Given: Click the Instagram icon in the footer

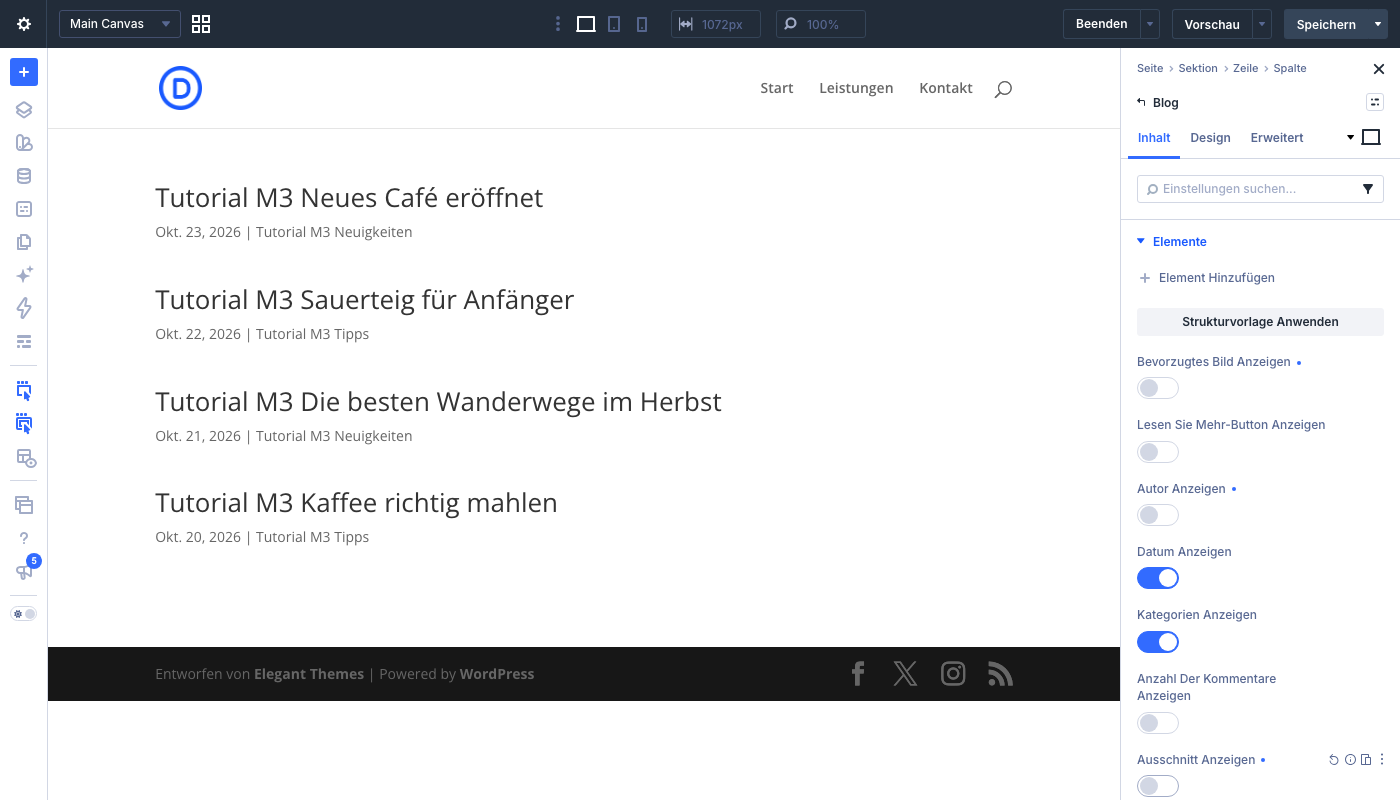Looking at the screenshot, I should 953,674.
